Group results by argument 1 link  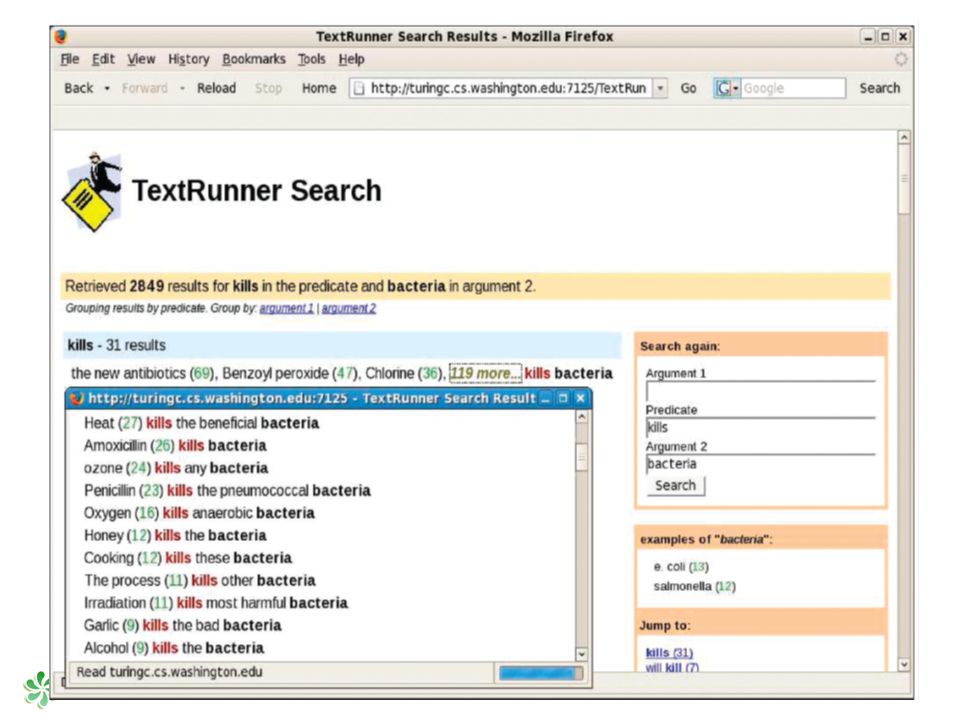(286, 309)
